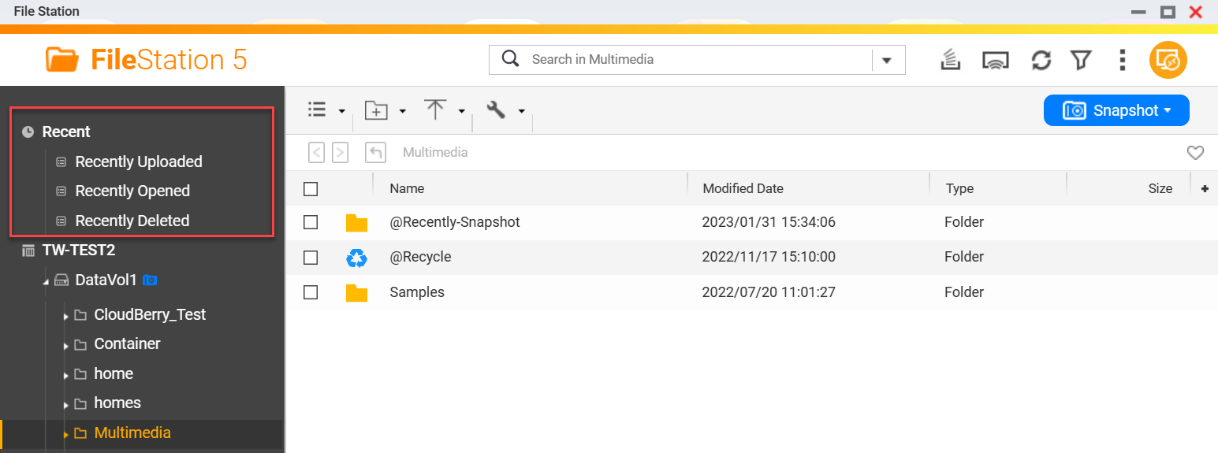Open the upload dropdown arrow
This screenshot has height=453, width=1218.
(461, 111)
